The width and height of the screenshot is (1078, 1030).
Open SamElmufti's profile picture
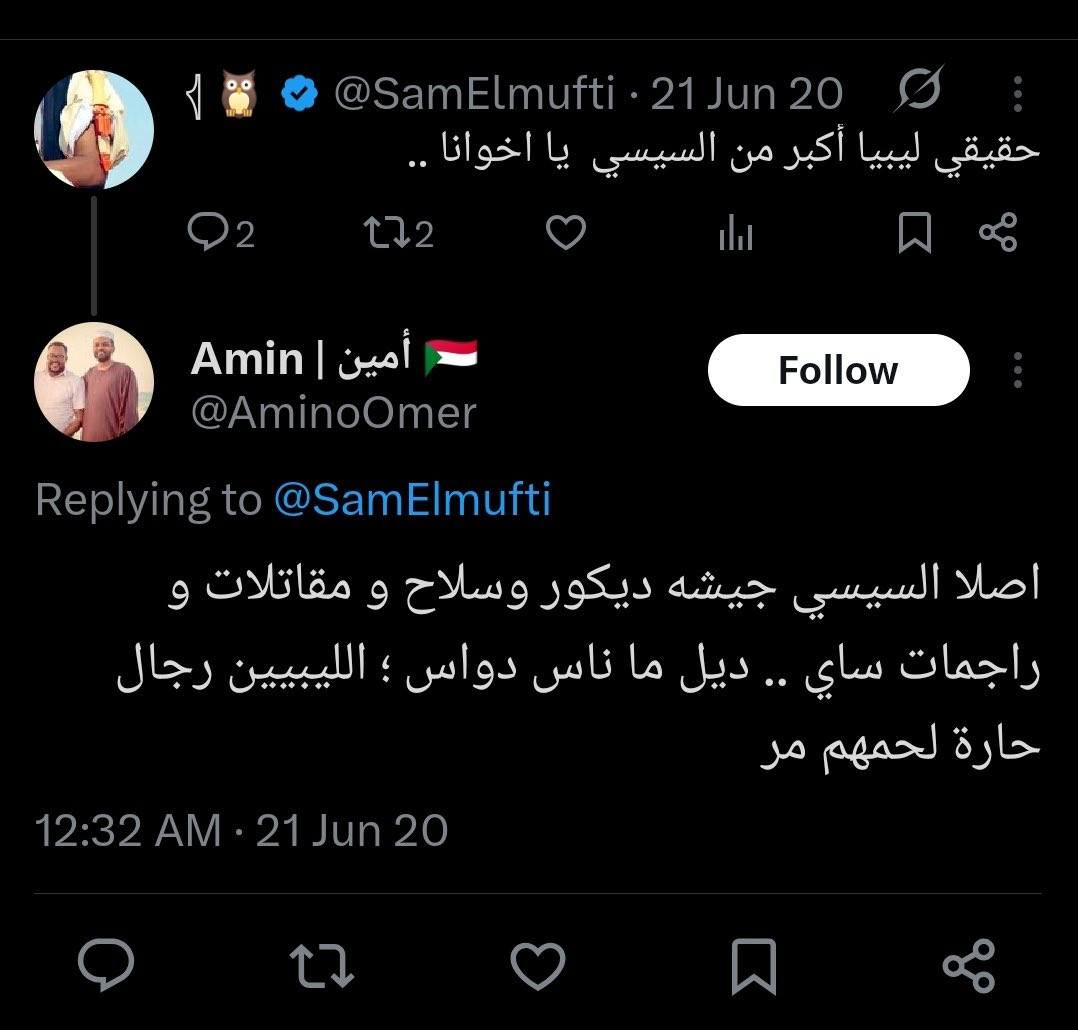pyautogui.click(x=94, y=129)
